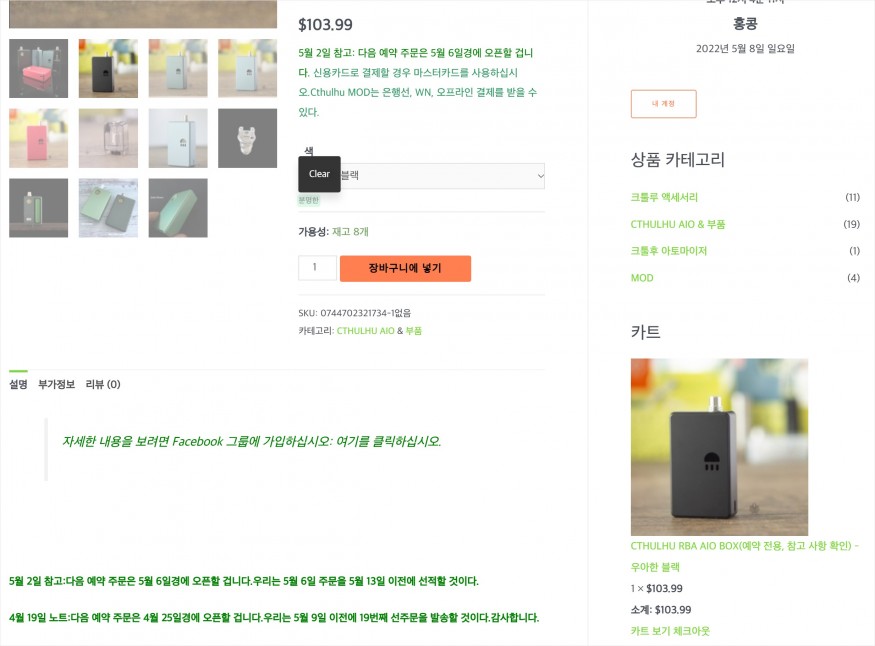The height and width of the screenshot is (646, 875).
Task: View the two green devices thumbnail
Action: (x=108, y=208)
